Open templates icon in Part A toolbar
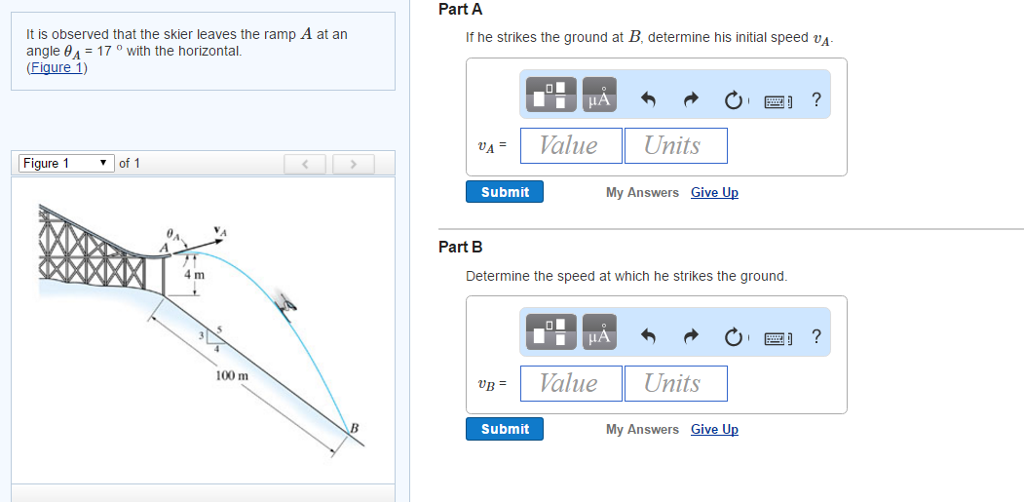This screenshot has width=1024, height=502. pos(552,95)
